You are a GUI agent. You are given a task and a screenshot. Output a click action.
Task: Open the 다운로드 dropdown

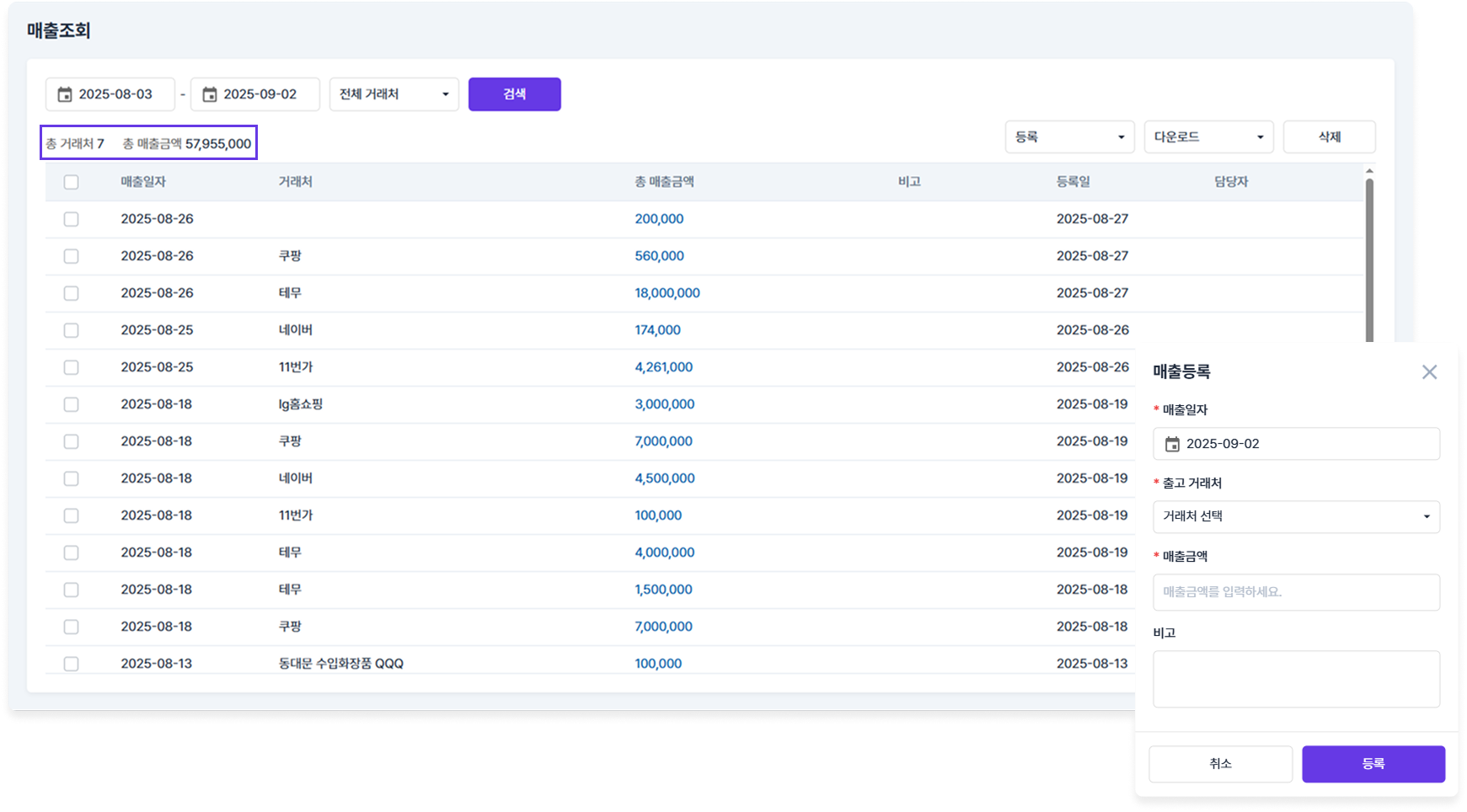tap(1208, 137)
